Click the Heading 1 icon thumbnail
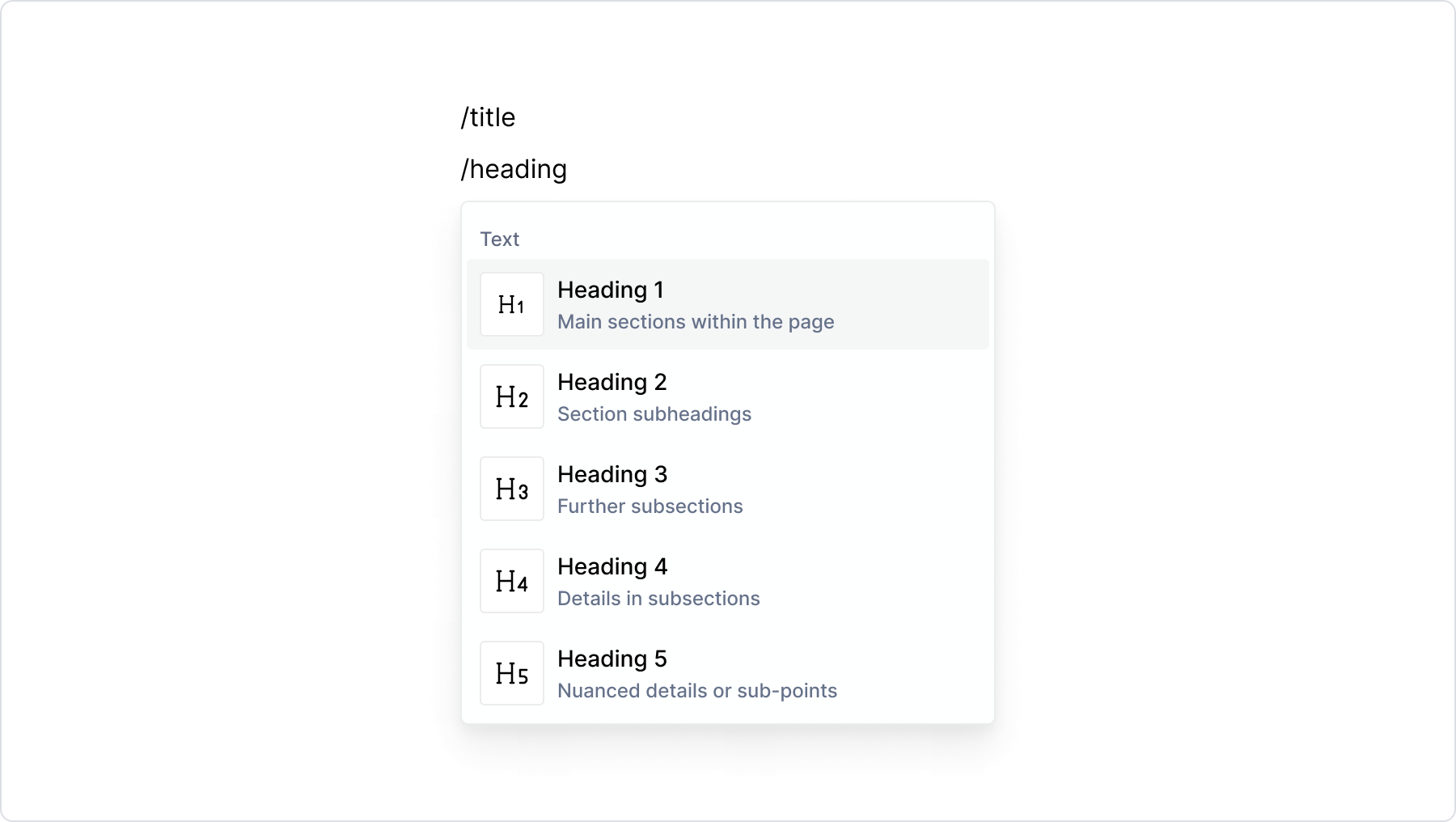 click(511, 303)
